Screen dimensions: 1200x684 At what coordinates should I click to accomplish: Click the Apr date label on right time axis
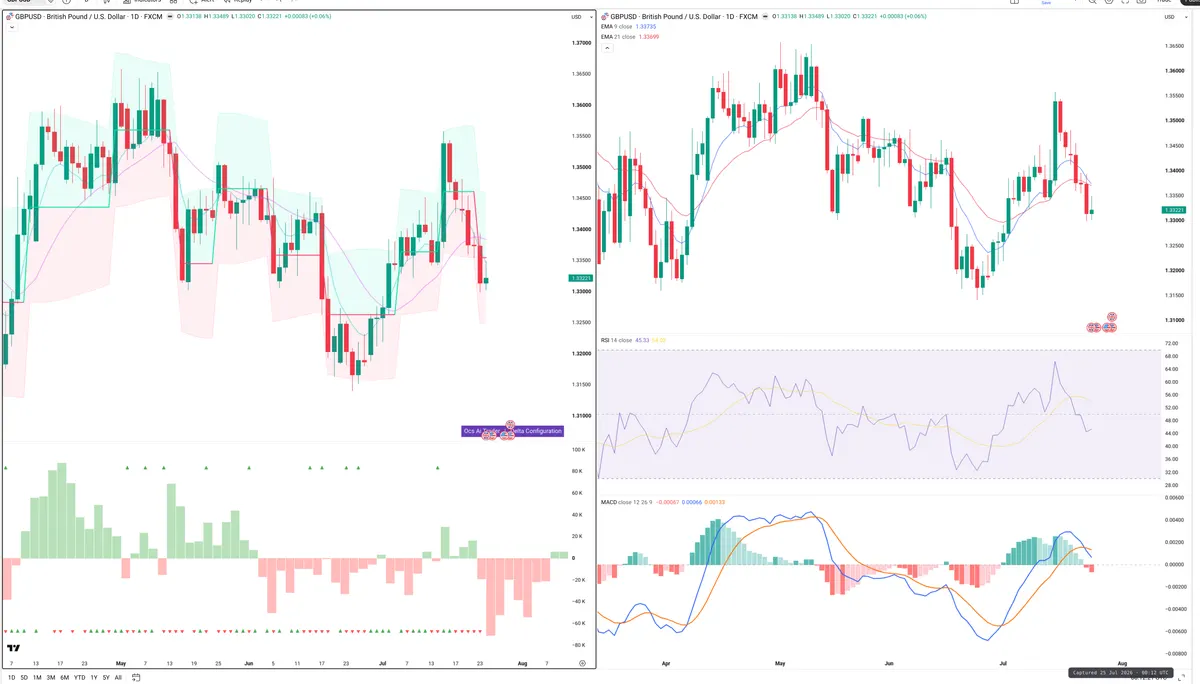pyautogui.click(x=666, y=663)
